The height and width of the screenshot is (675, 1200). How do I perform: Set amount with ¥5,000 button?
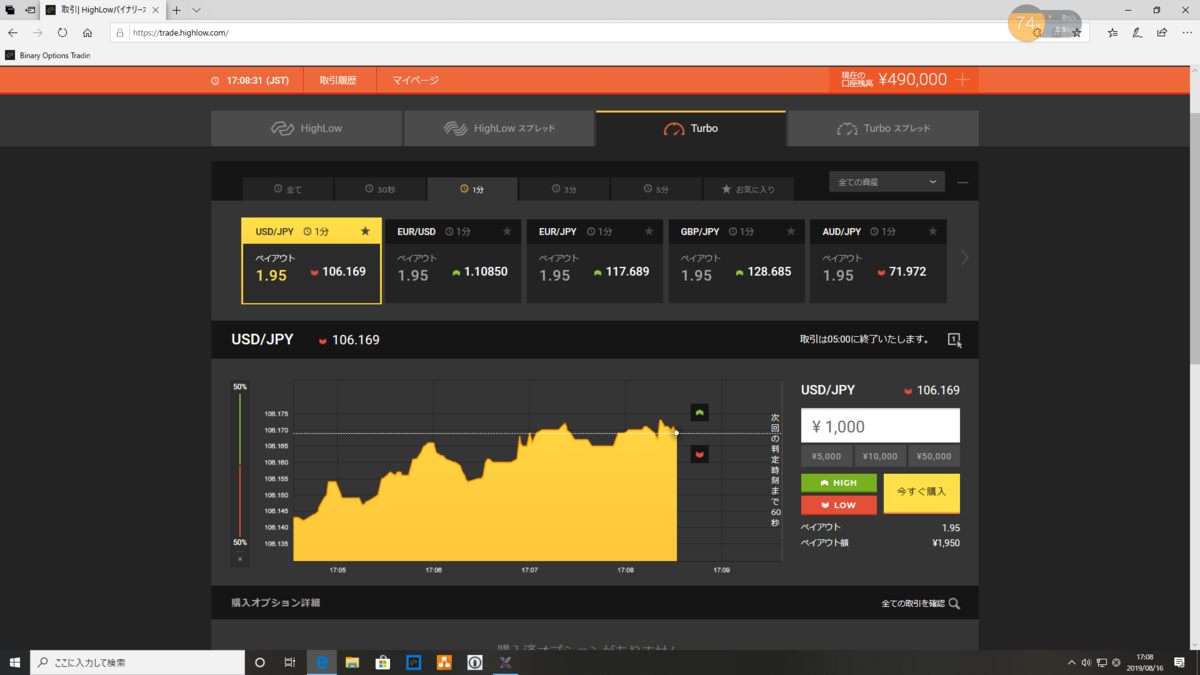coord(827,456)
